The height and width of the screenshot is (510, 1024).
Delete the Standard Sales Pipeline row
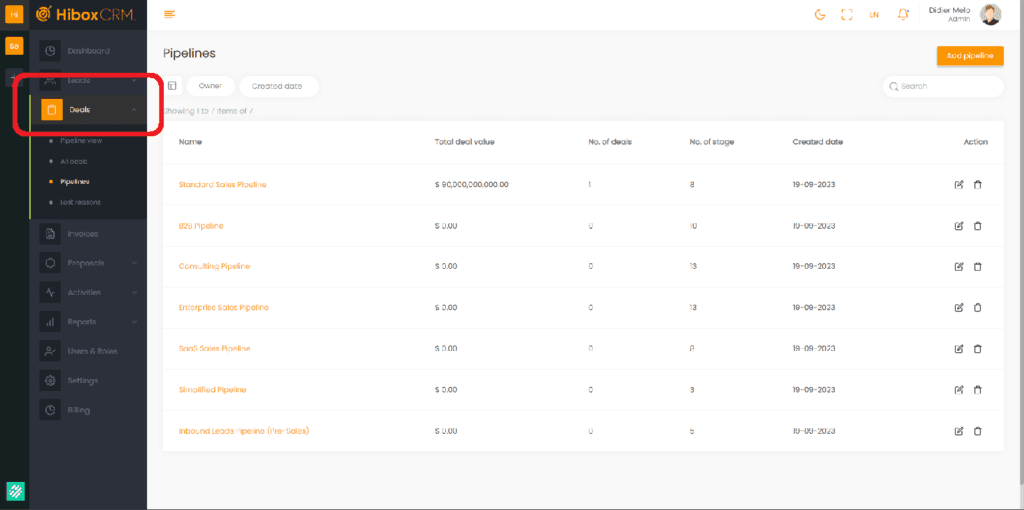pos(978,185)
